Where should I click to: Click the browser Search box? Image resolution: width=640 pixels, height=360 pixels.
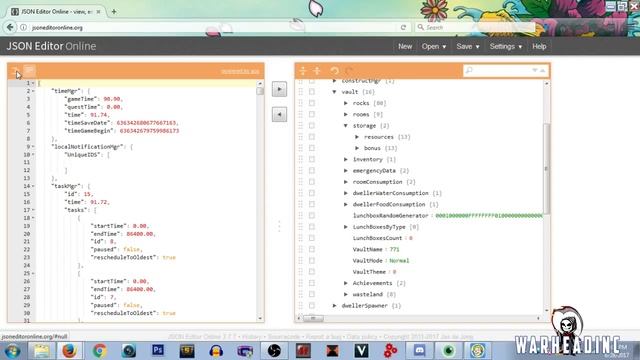475,27
